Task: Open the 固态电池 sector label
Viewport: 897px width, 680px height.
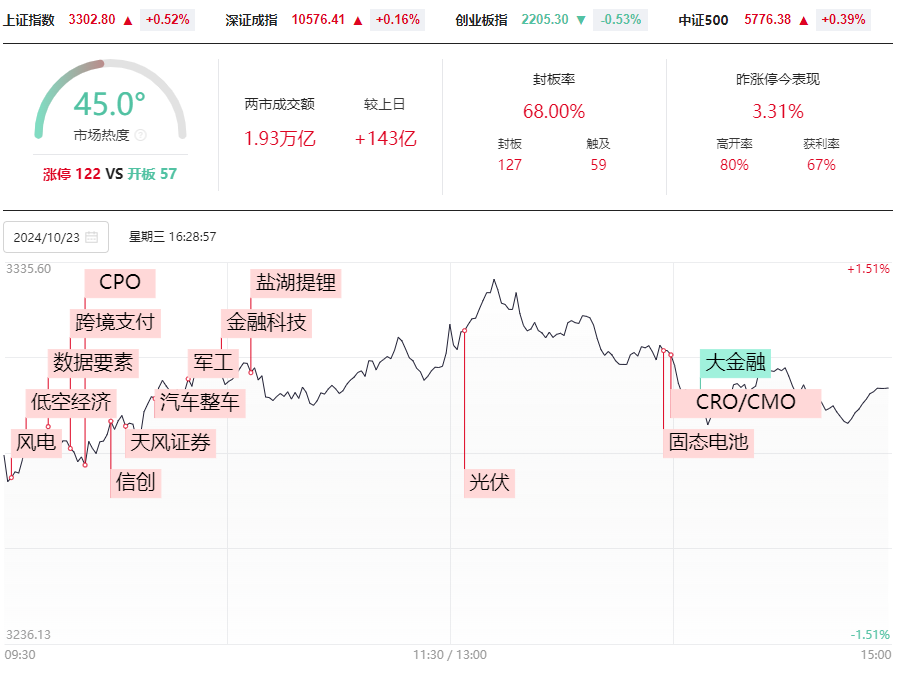Action: coord(708,442)
